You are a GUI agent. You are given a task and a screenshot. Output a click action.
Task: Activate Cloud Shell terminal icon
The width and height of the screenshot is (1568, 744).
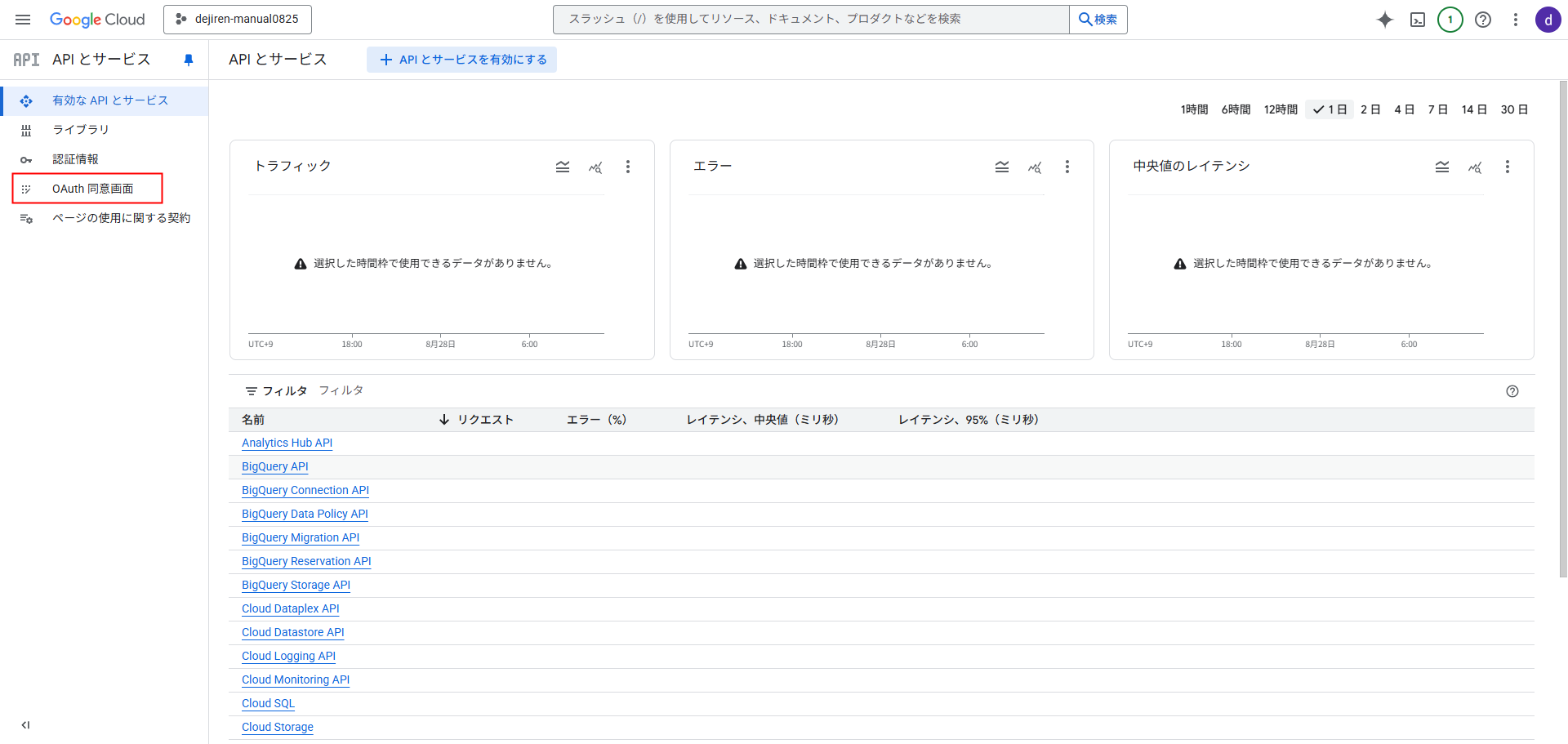click(1418, 20)
